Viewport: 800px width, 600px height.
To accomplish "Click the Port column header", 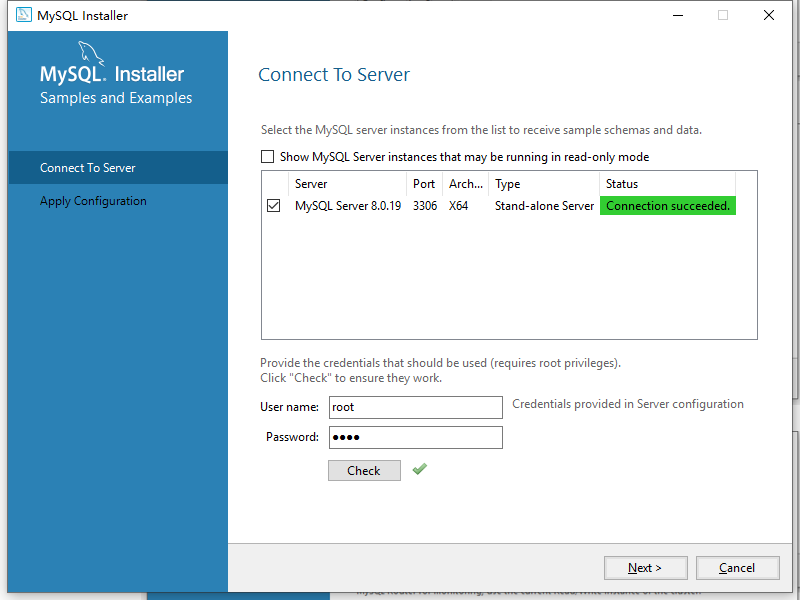I will pos(424,184).
